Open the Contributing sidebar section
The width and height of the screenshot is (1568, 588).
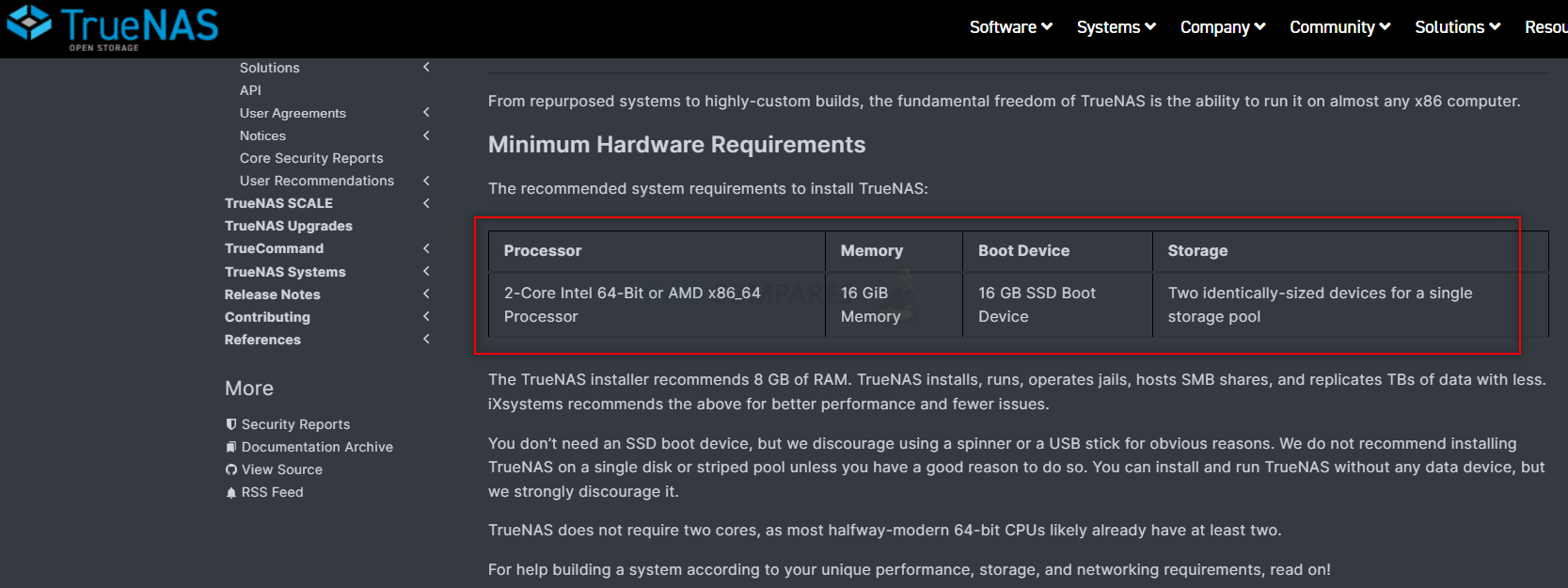point(267,317)
